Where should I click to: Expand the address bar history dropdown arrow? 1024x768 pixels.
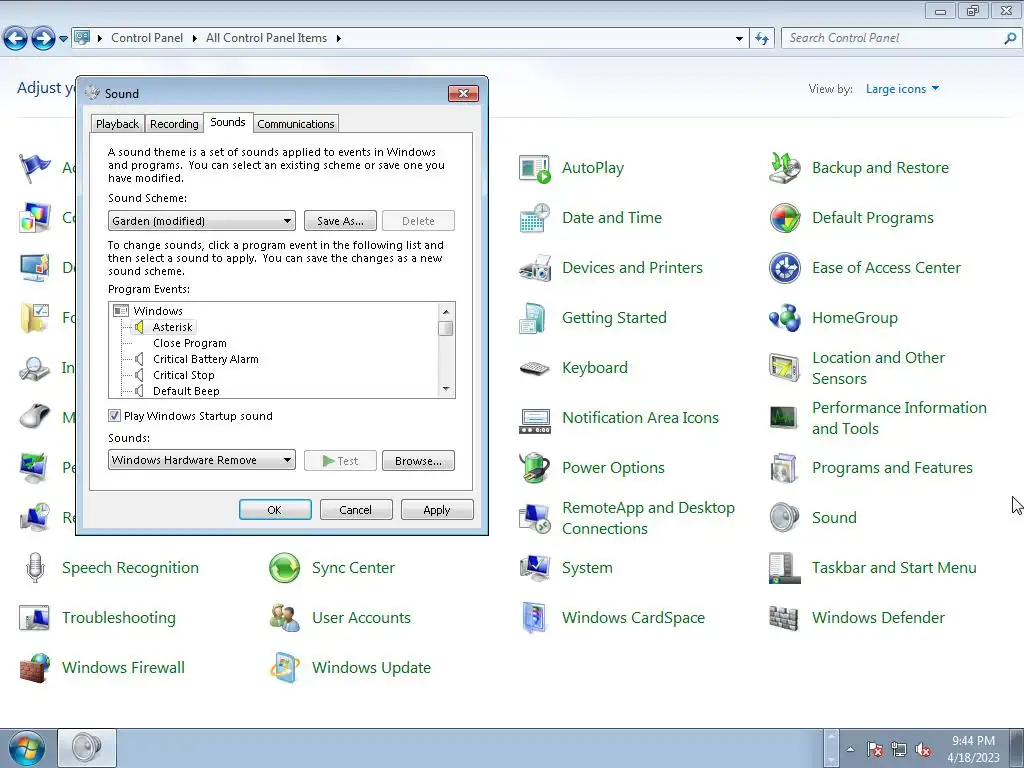[x=739, y=39]
